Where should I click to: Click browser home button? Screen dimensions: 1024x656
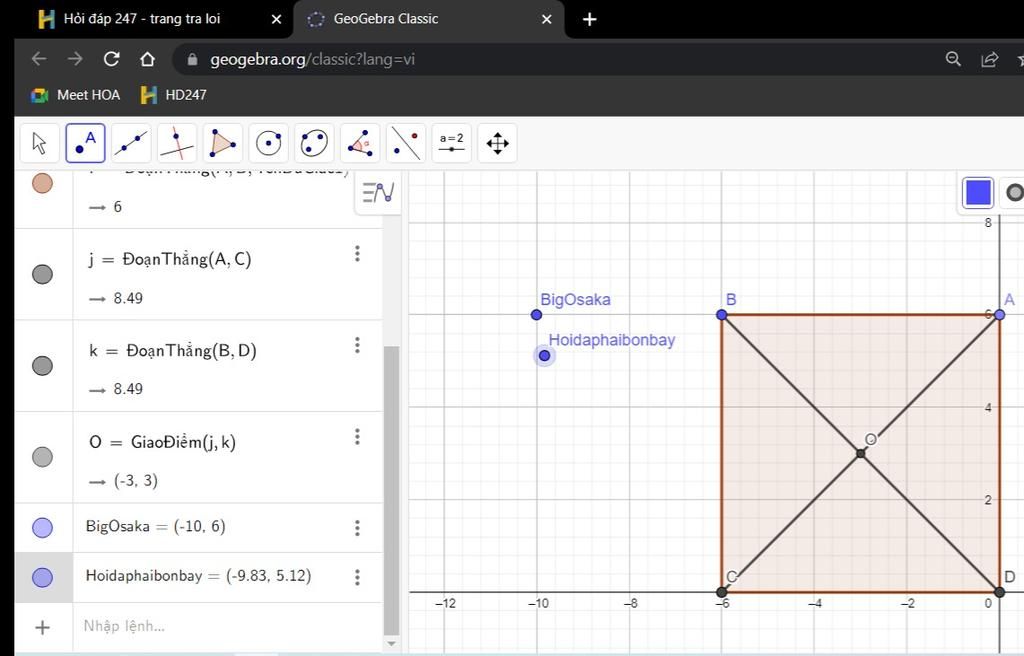pos(148,59)
